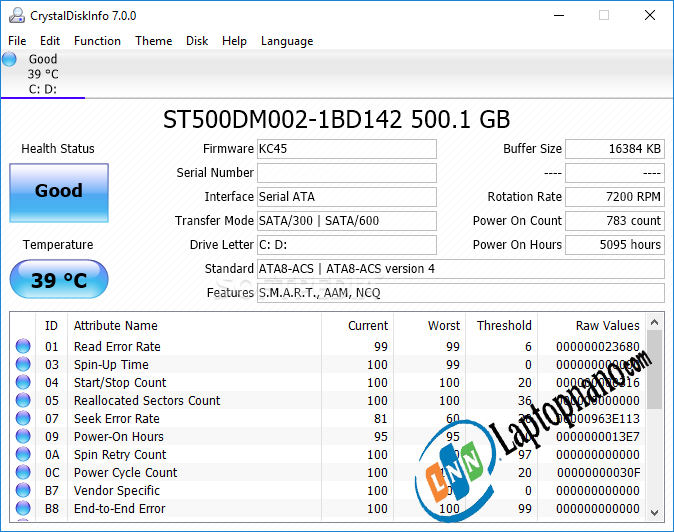
Task: Click the Good health status button
Action: point(59,193)
